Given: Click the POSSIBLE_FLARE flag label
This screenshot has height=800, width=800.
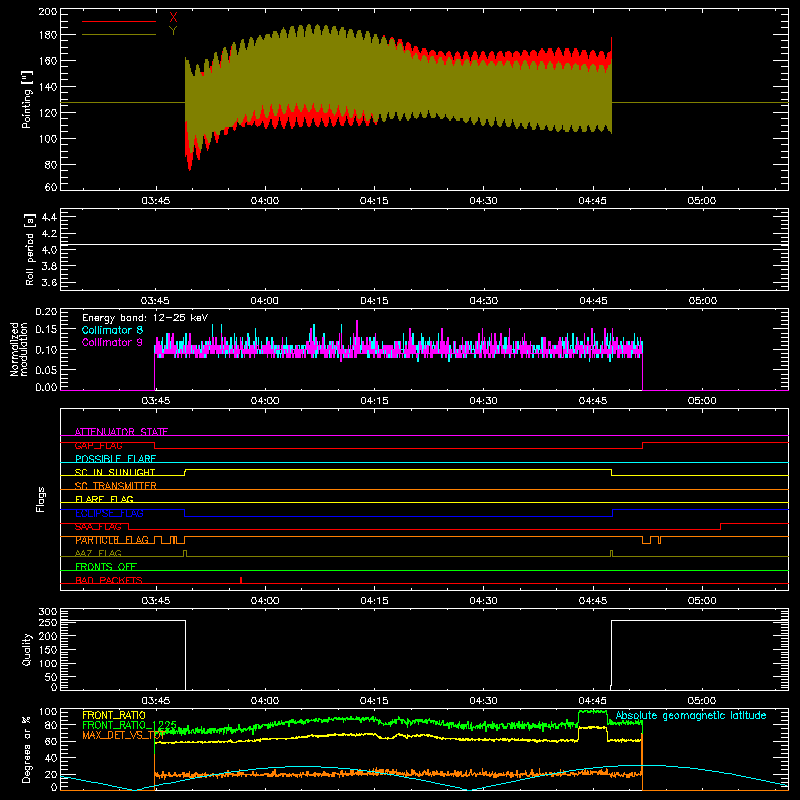Looking at the screenshot, I should [115, 459].
